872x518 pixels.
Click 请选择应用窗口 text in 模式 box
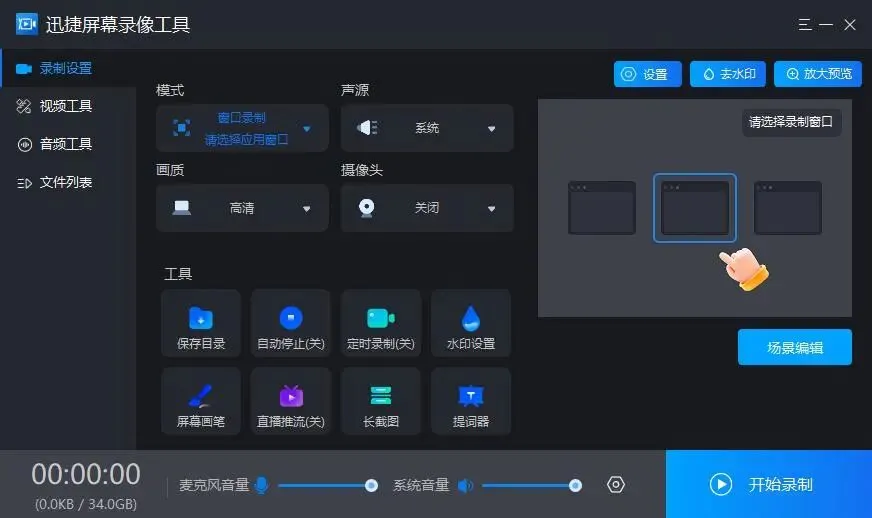(246, 140)
